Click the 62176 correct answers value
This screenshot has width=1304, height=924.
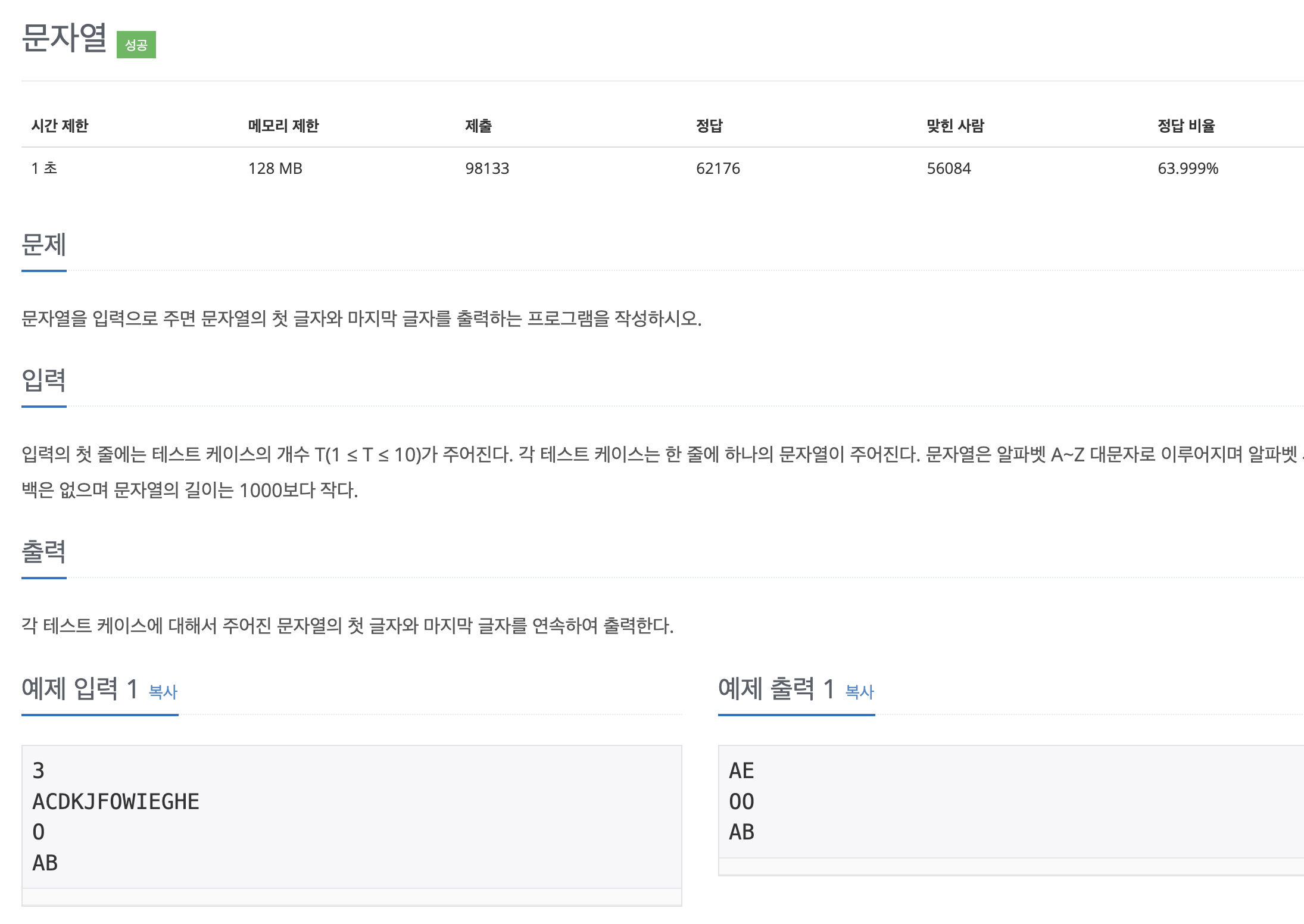click(717, 168)
